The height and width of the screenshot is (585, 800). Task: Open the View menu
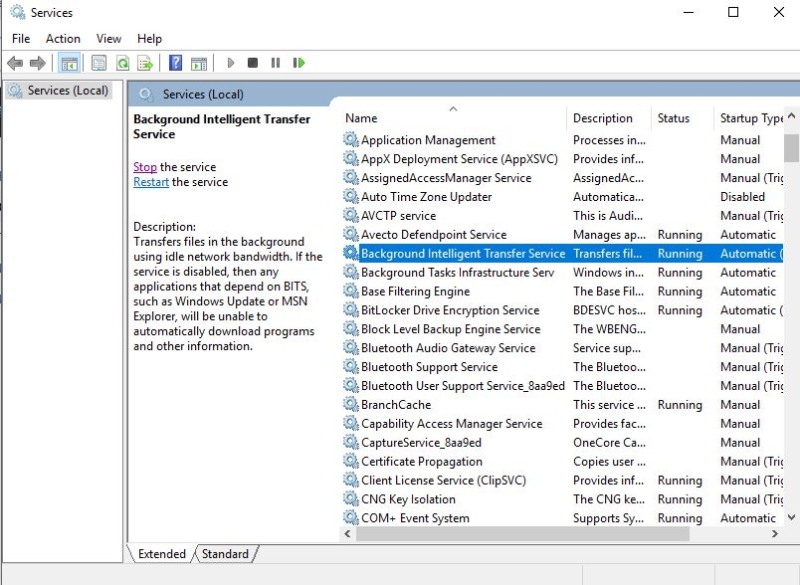click(x=108, y=38)
